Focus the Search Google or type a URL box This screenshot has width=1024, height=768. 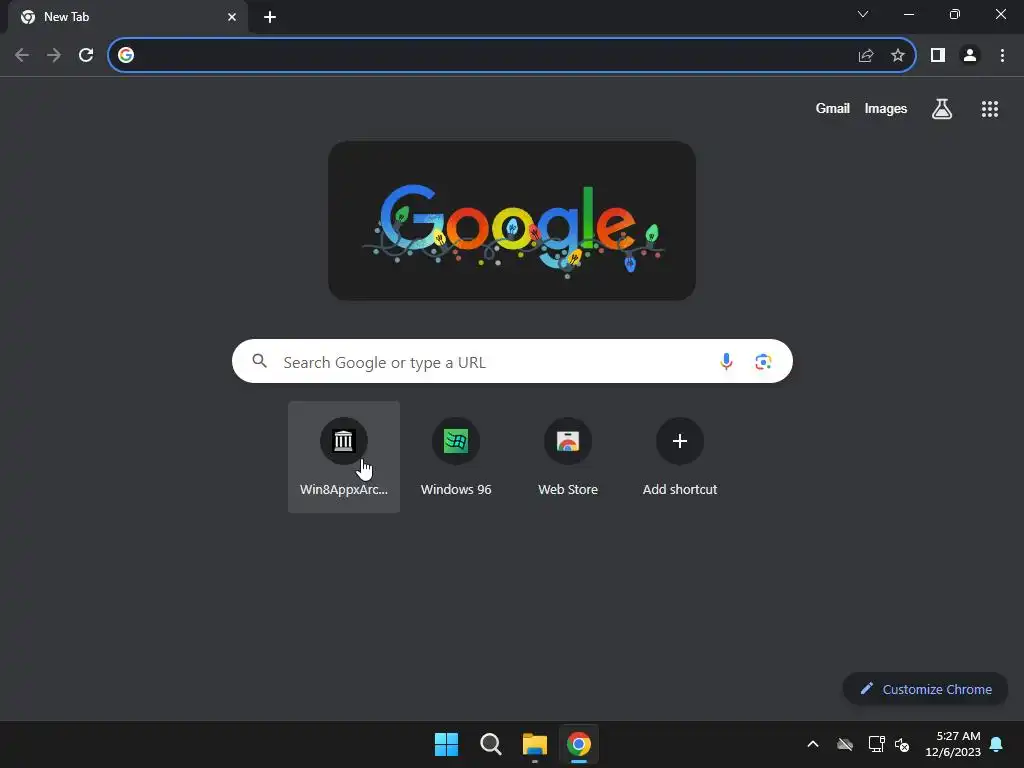click(x=512, y=361)
